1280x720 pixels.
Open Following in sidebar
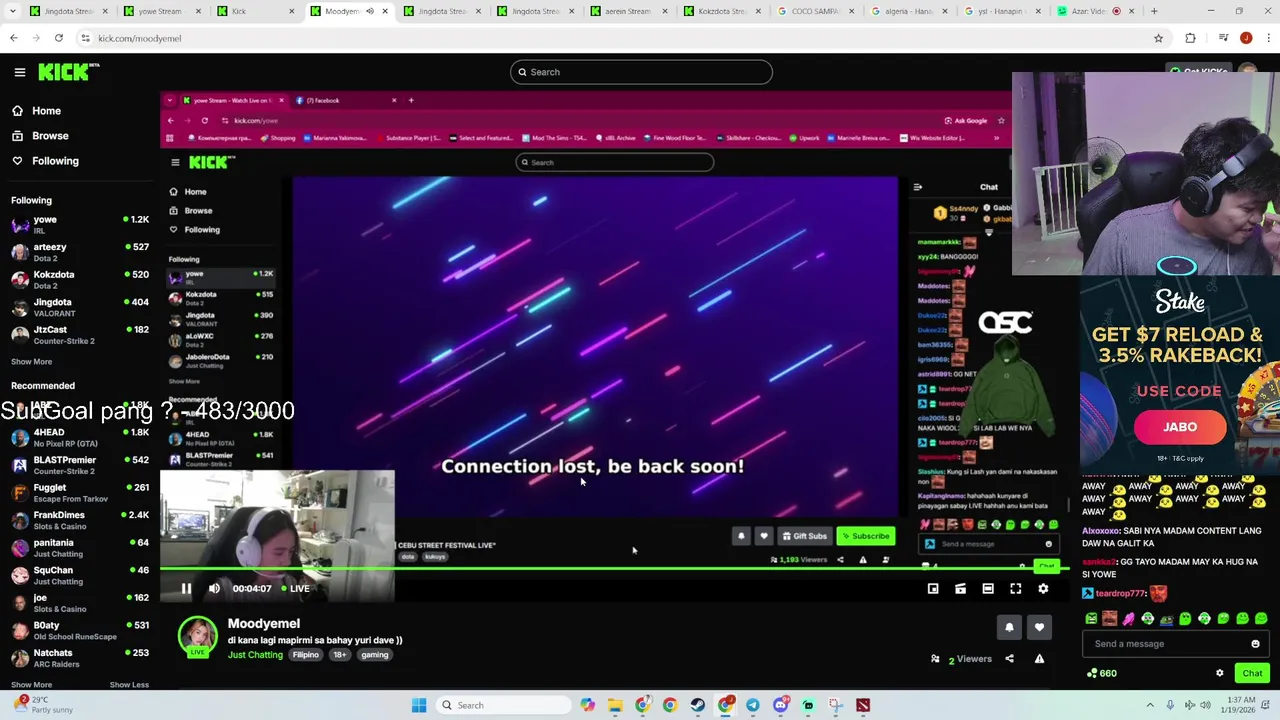pos(55,161)
